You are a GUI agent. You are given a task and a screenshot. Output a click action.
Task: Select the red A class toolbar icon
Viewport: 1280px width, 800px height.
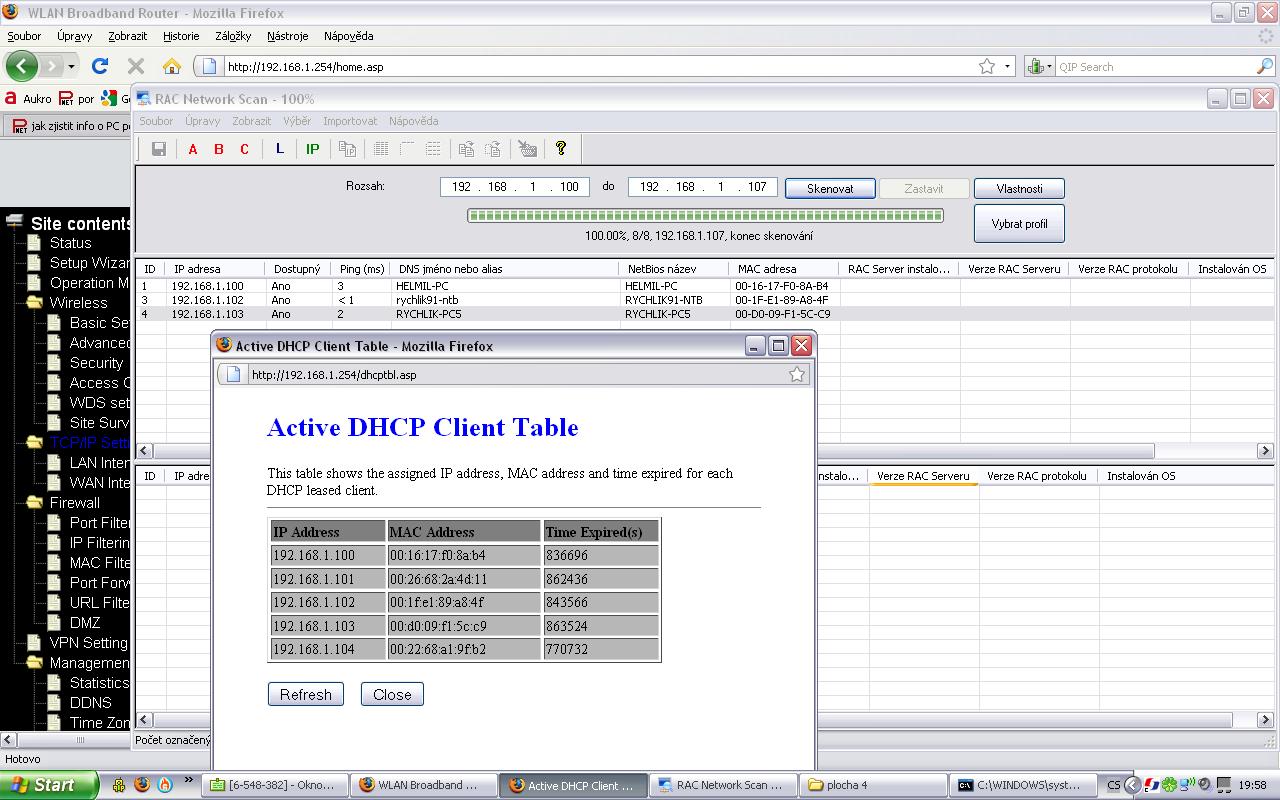[x=193, y=149]
